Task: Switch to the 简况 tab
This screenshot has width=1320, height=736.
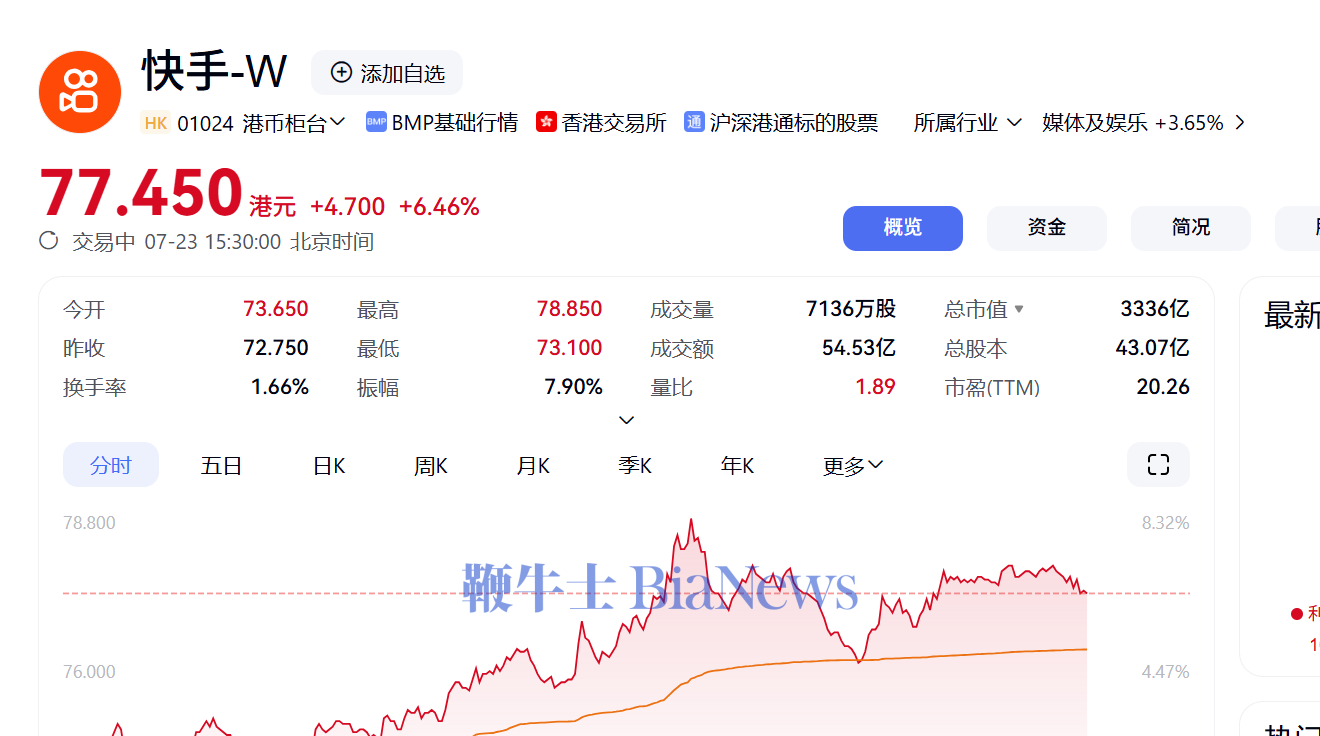Action: [1191, 228]
